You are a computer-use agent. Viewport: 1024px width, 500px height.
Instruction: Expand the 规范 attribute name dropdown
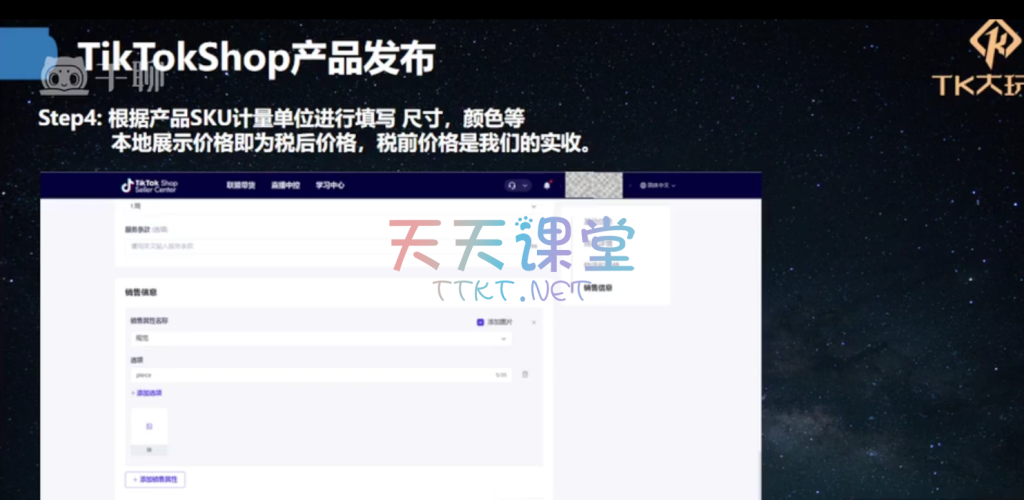coord(318,339)
